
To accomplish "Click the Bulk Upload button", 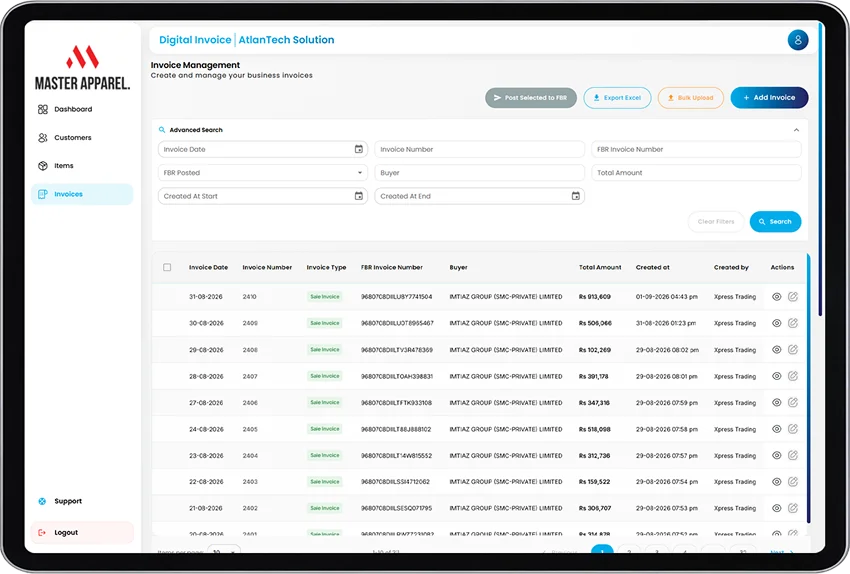I will [691, 98].
